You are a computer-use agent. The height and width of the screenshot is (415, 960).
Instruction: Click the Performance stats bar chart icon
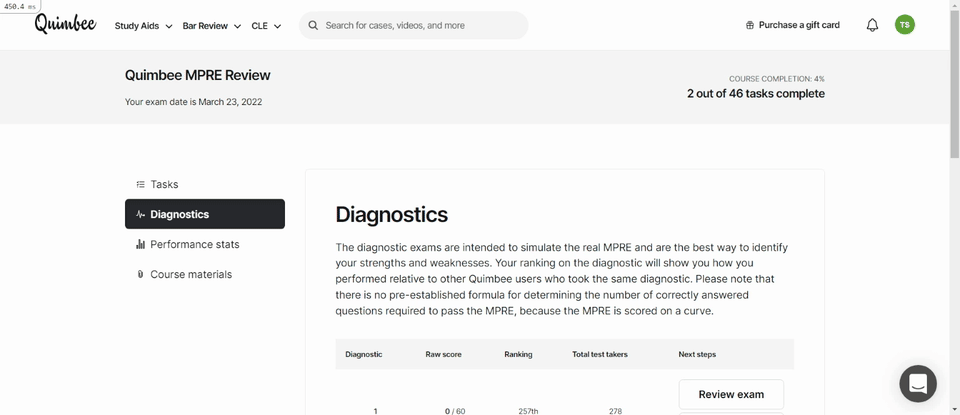[140, 244]
